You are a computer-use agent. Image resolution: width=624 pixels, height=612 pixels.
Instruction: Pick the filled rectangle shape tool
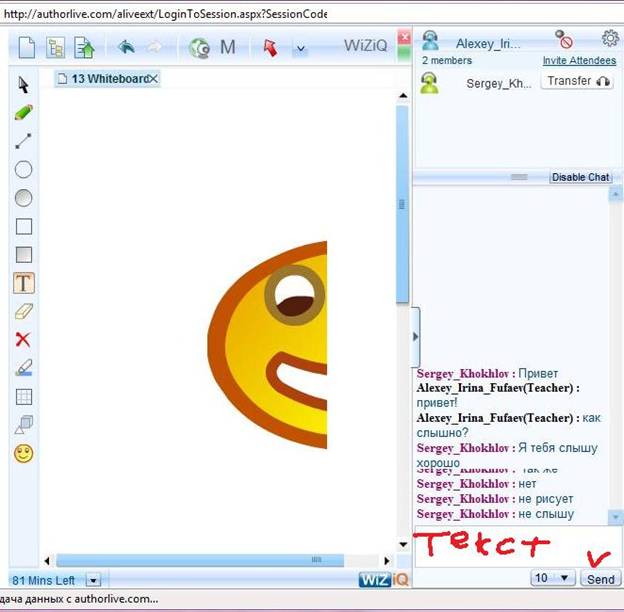click(24, 255)
